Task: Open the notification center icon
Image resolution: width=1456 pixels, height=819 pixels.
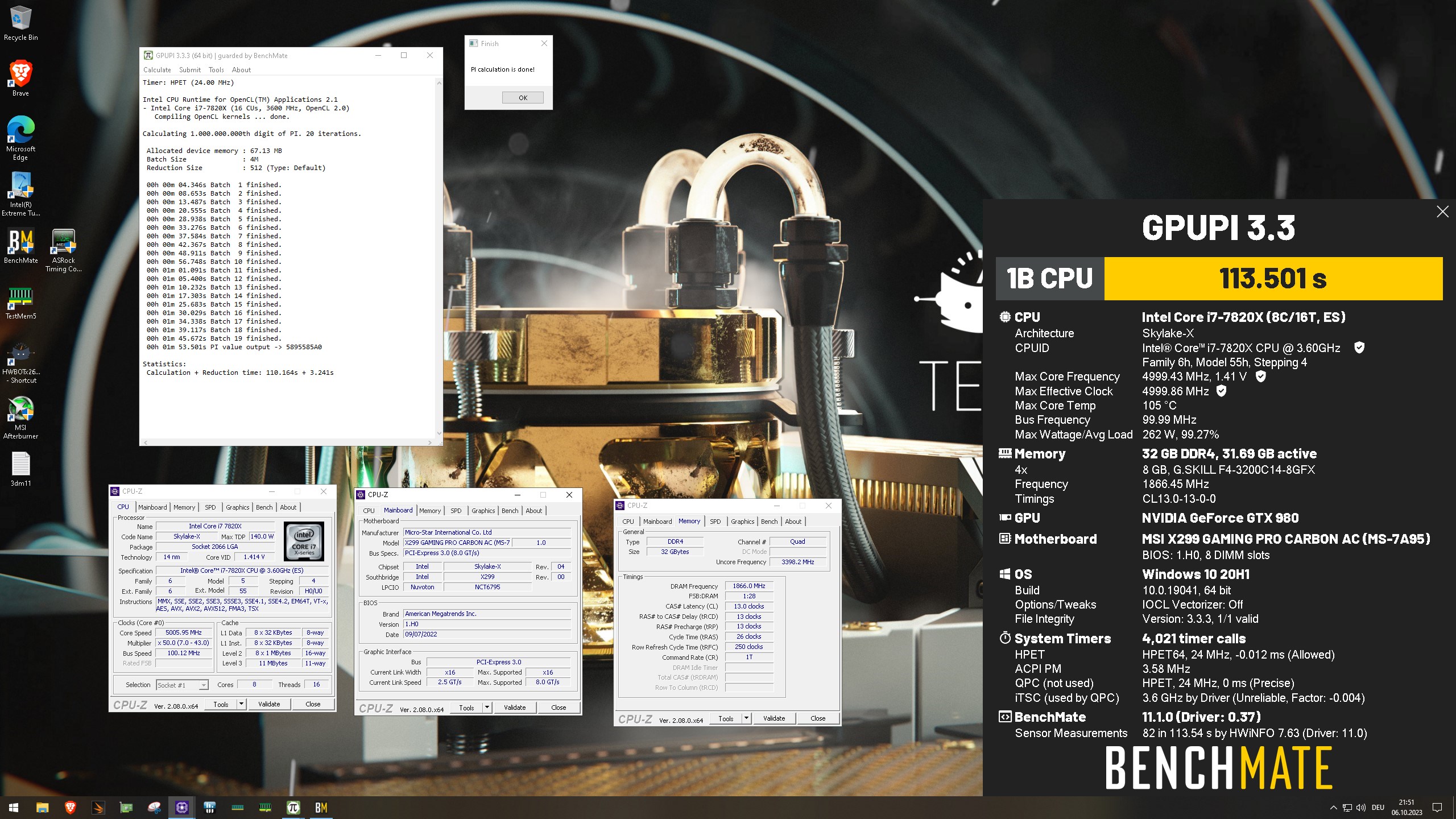Action: click(x=1437, y=807)
